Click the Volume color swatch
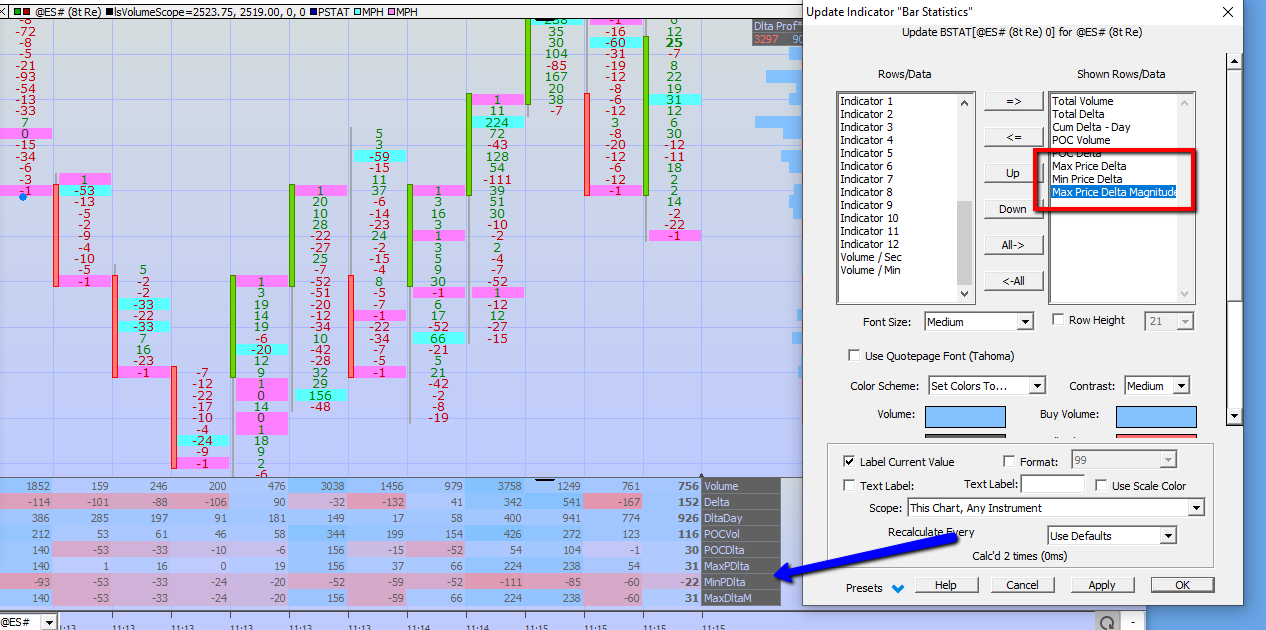1266x630 pixels. [965, 416]
